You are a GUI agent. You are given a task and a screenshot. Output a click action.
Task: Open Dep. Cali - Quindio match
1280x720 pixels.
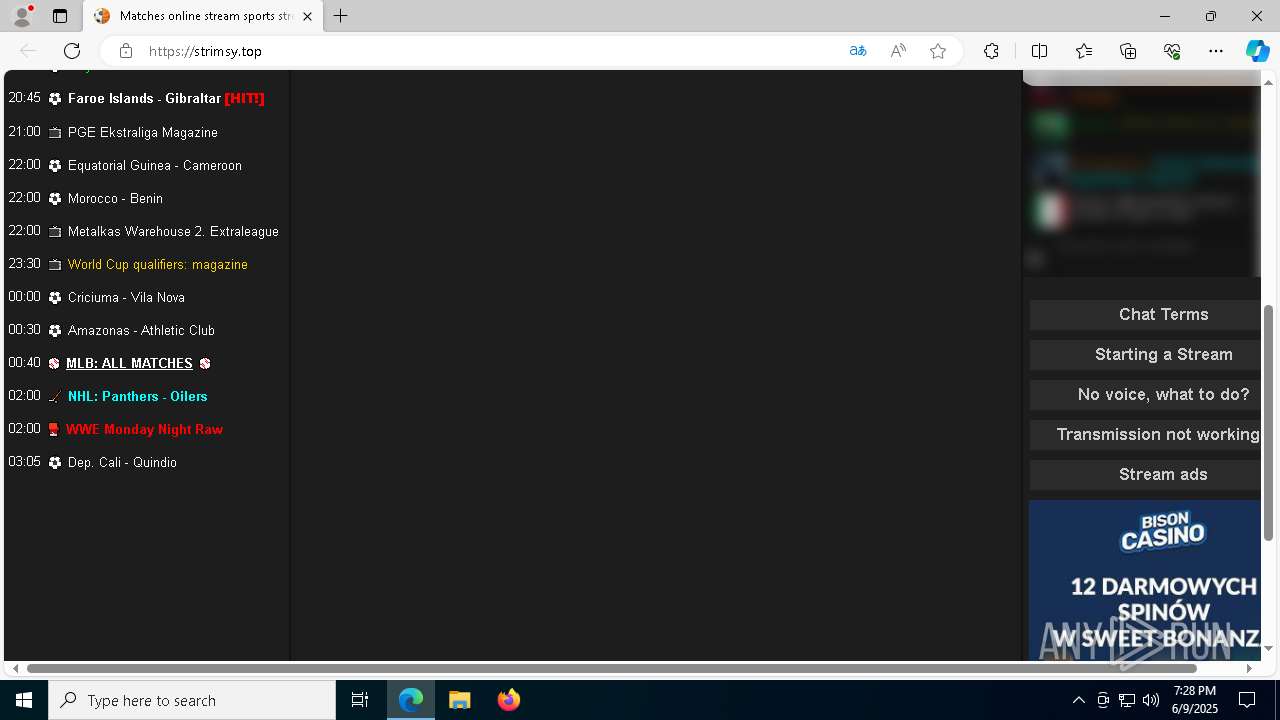pyautogui.click(x=122, y=462)
